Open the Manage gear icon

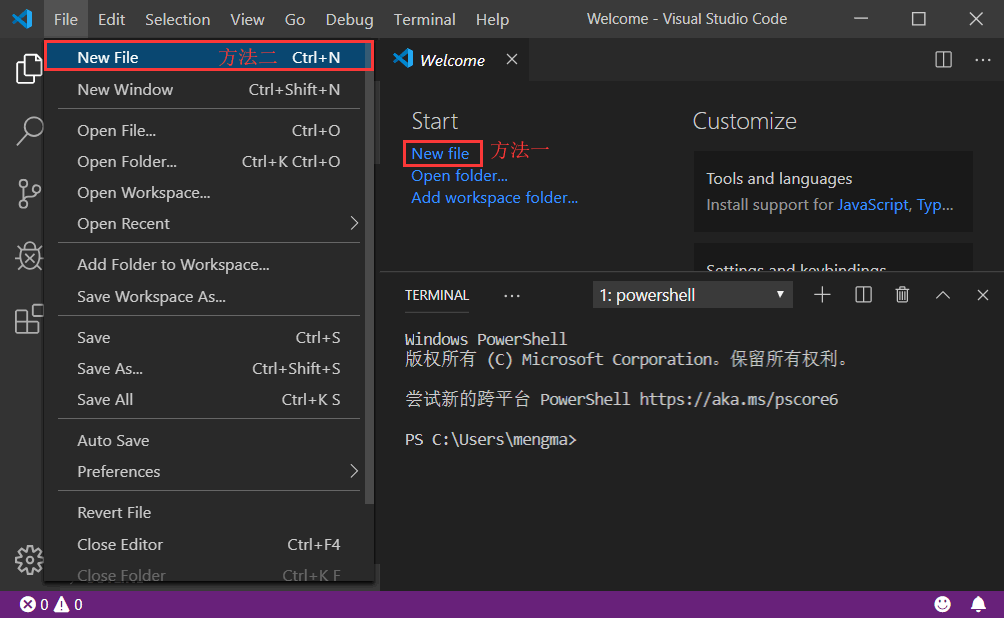29,560
